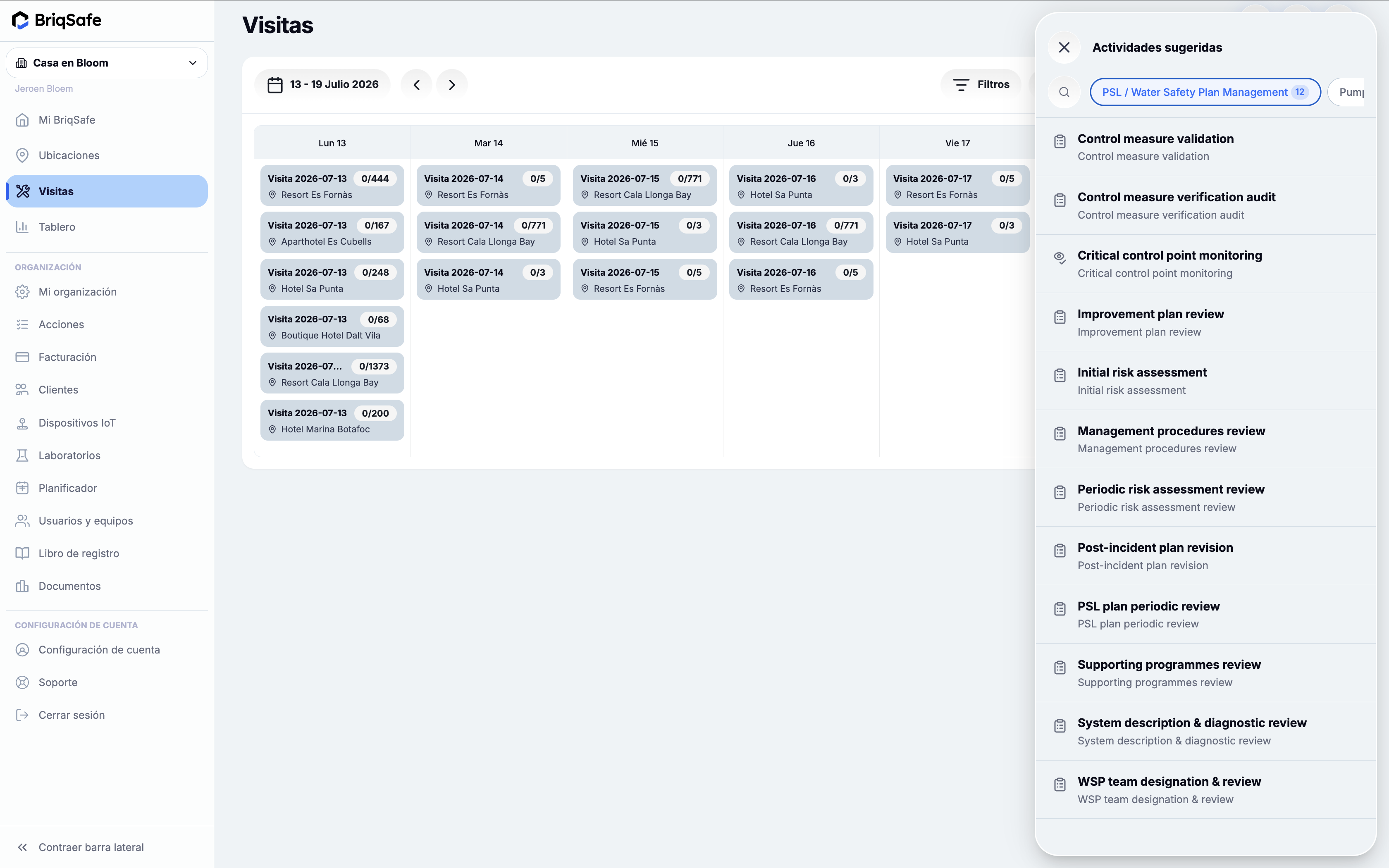1389x868 pixels.
Task: Select the Post-incident plan revision activity
Action: pyautogui.click(x=1206, y=556)
